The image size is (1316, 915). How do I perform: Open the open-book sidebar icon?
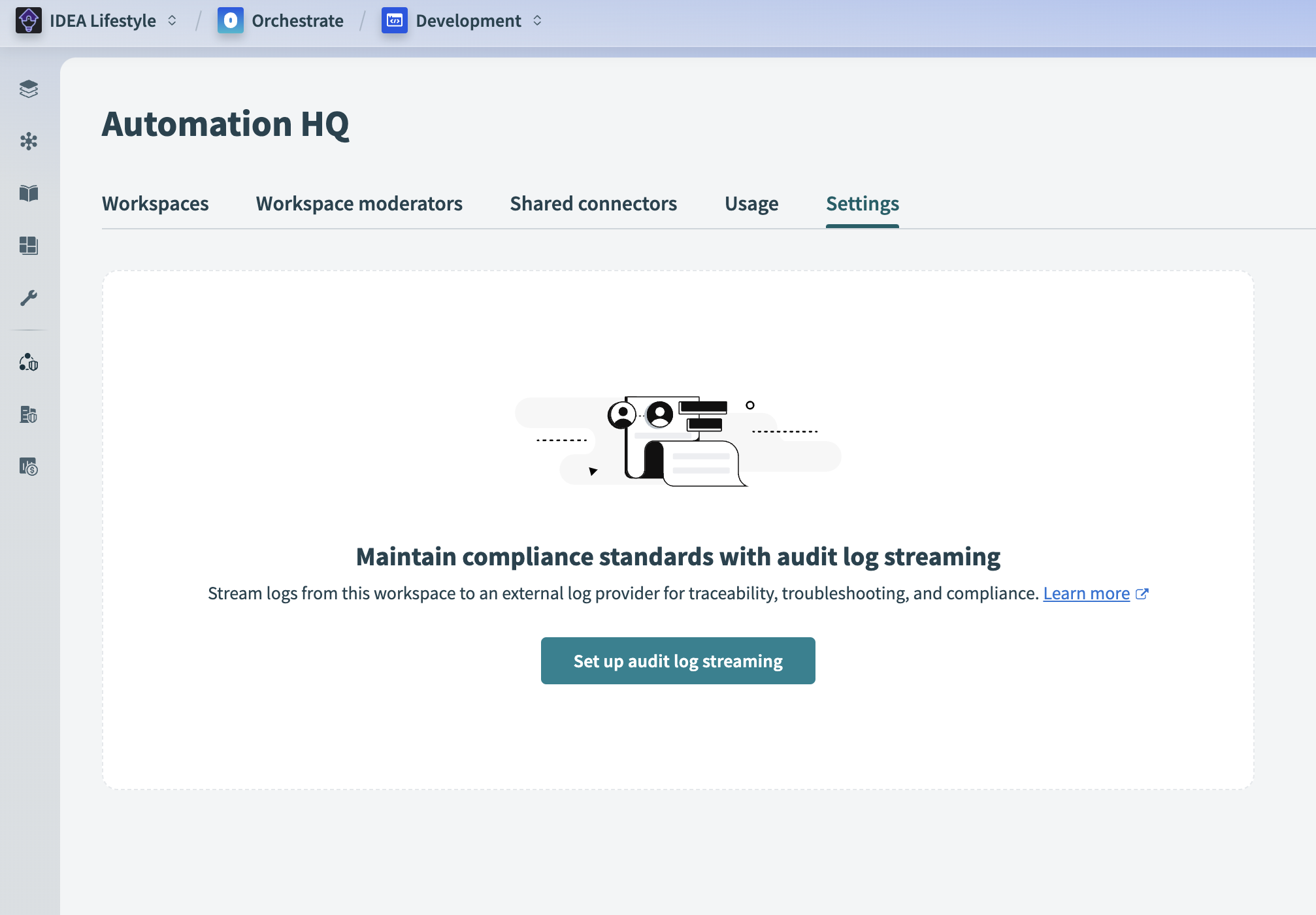tap(29, 193)
